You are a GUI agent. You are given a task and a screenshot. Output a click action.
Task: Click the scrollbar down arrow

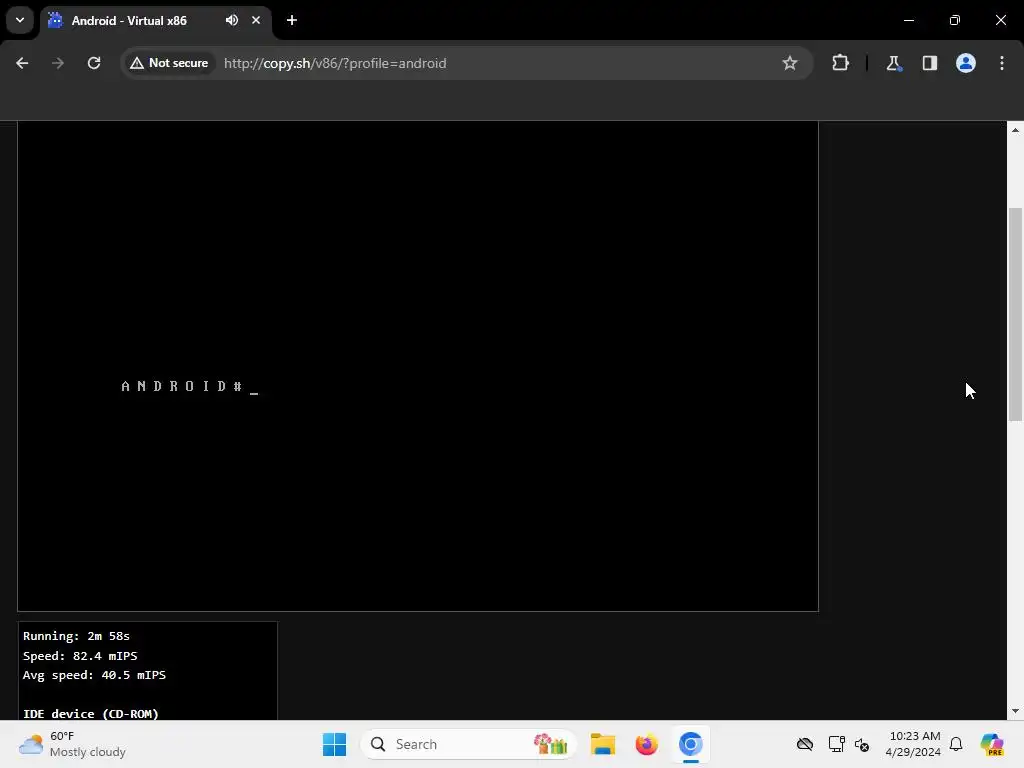tap(1015, 711)
